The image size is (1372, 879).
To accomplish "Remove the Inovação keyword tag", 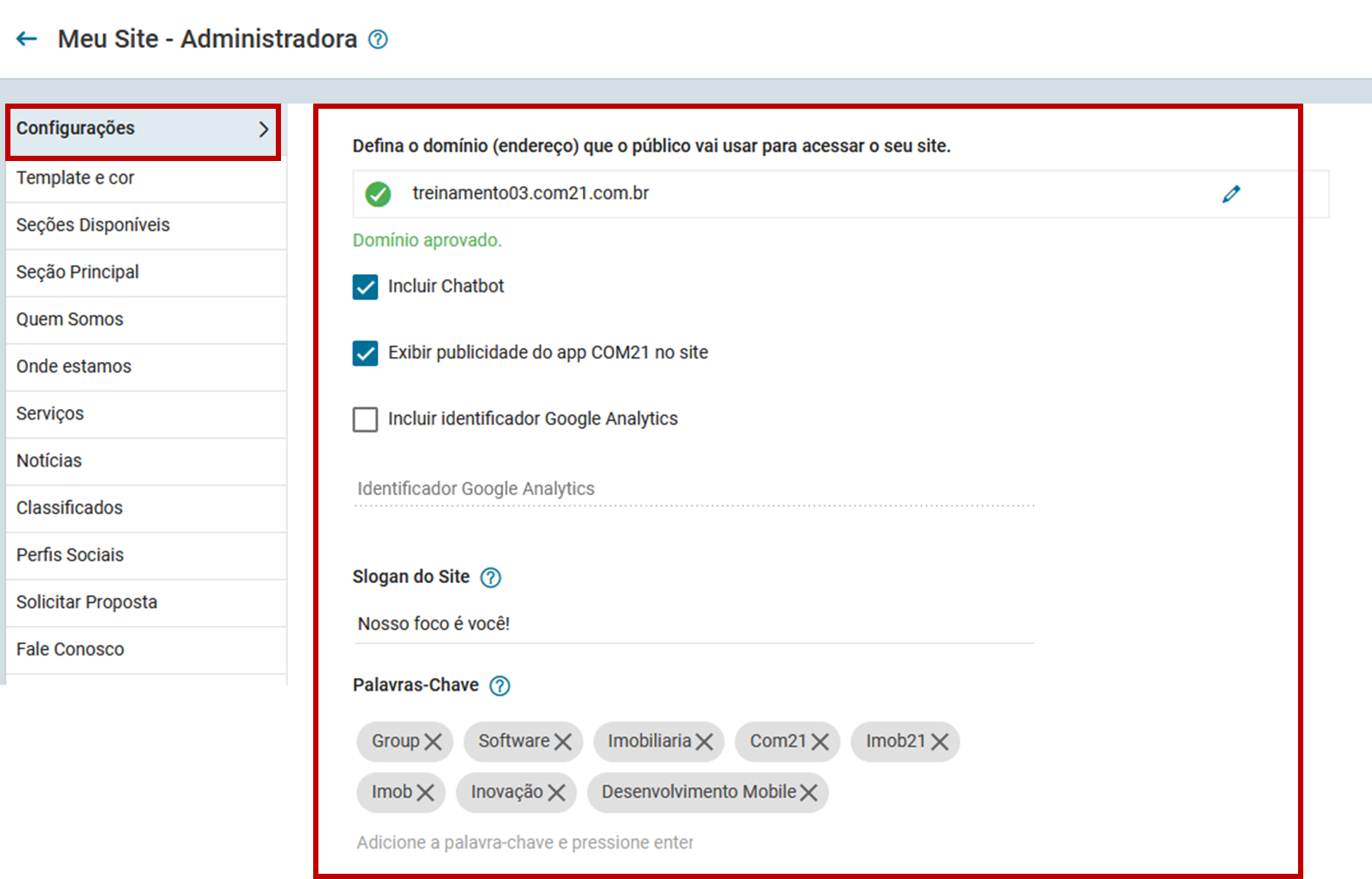I will coord(556,792).
